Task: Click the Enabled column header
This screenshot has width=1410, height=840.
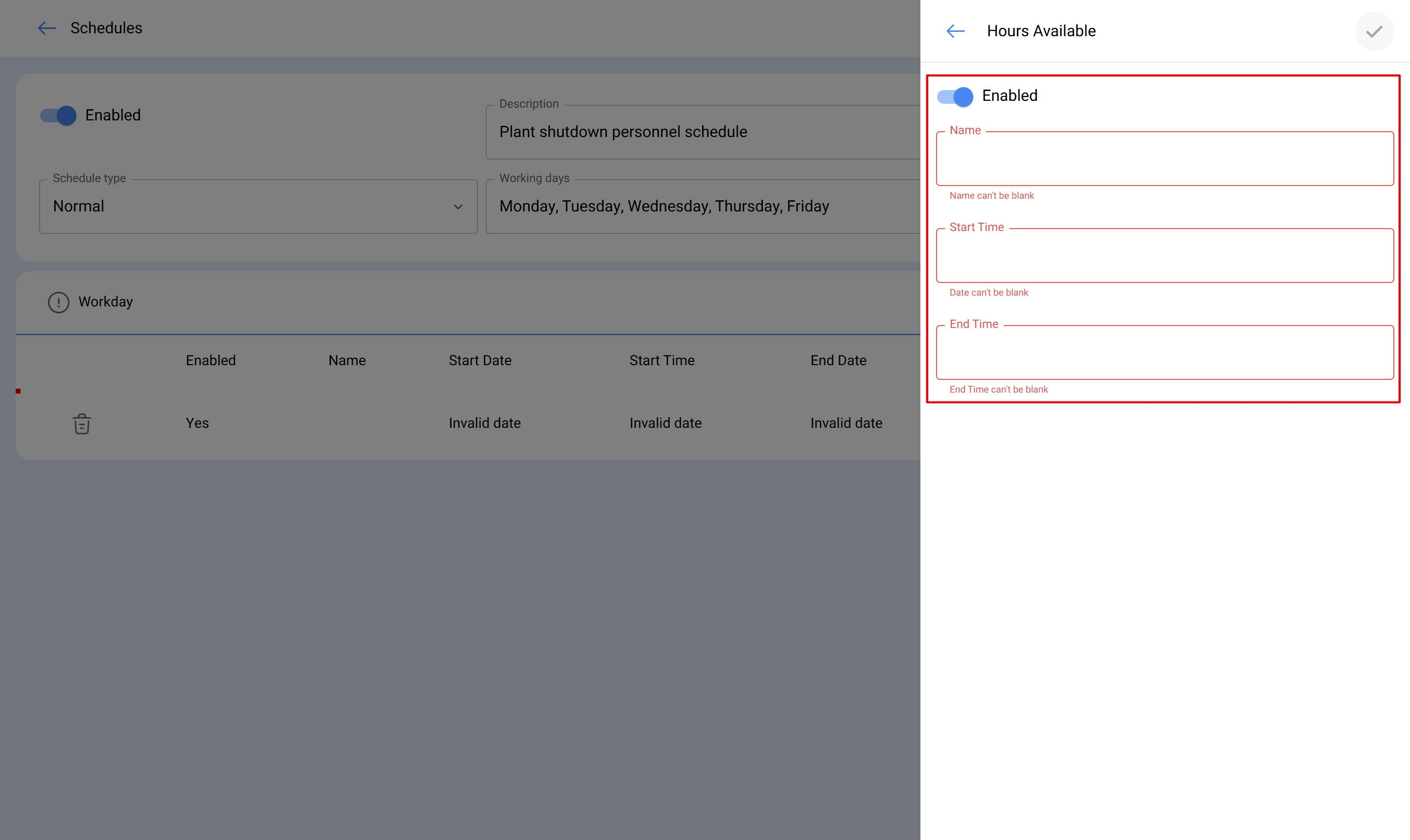Action: (x=211, y=361)
